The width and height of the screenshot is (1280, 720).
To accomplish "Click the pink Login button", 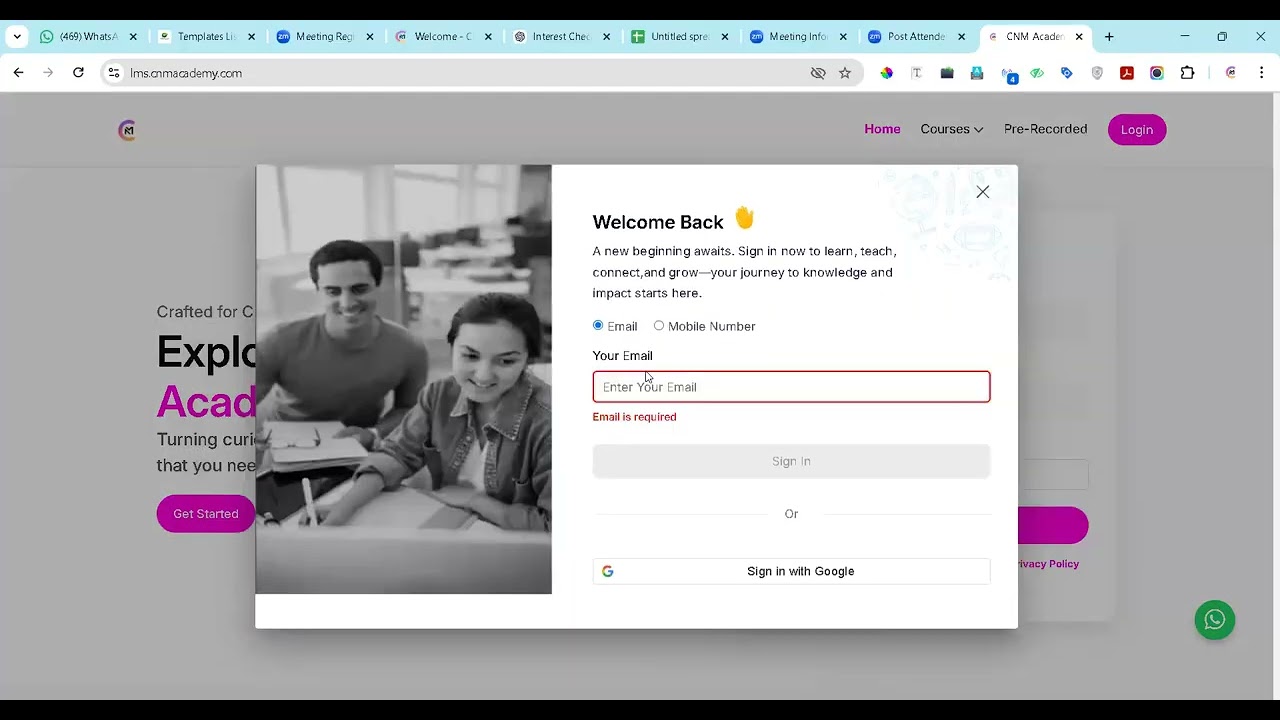I will pyautogui.click(x=1136, y=129).
